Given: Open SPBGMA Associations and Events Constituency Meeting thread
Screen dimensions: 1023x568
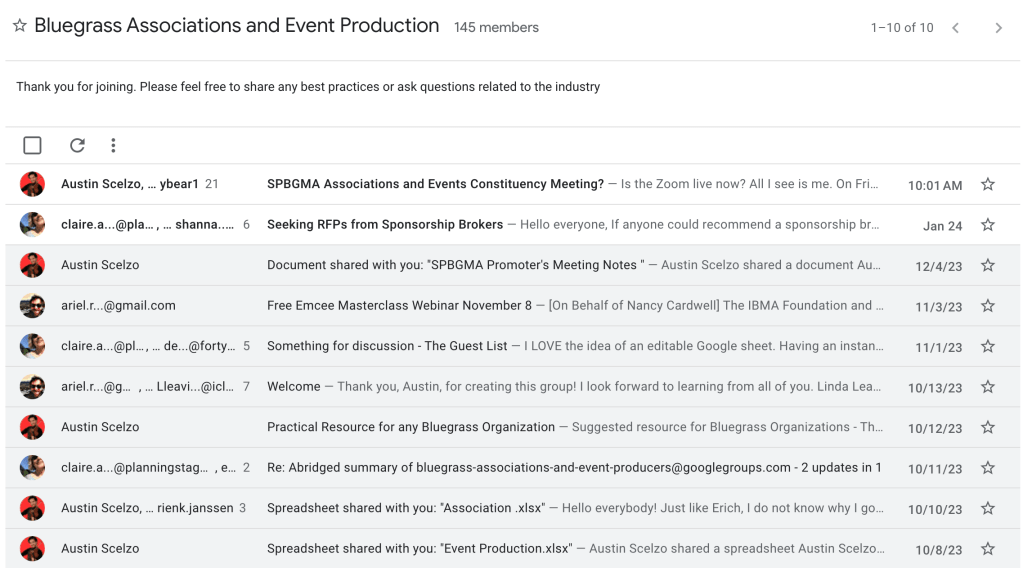Looking at the screenshot, I should (435, 185).
